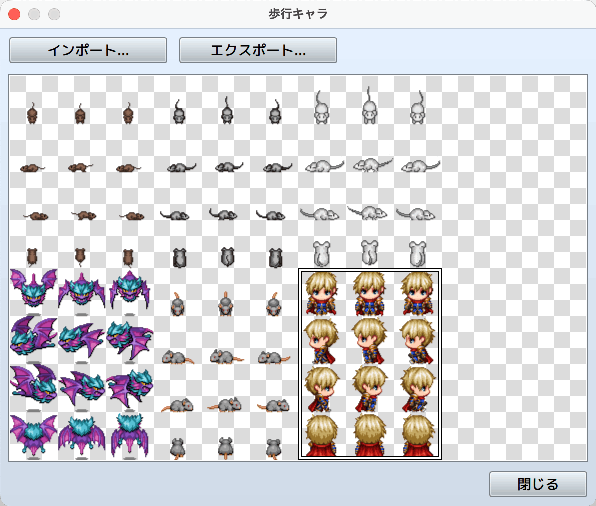596x506 pixels.
Task: Click the empty transparent area at right
Action: click(514, 268)
